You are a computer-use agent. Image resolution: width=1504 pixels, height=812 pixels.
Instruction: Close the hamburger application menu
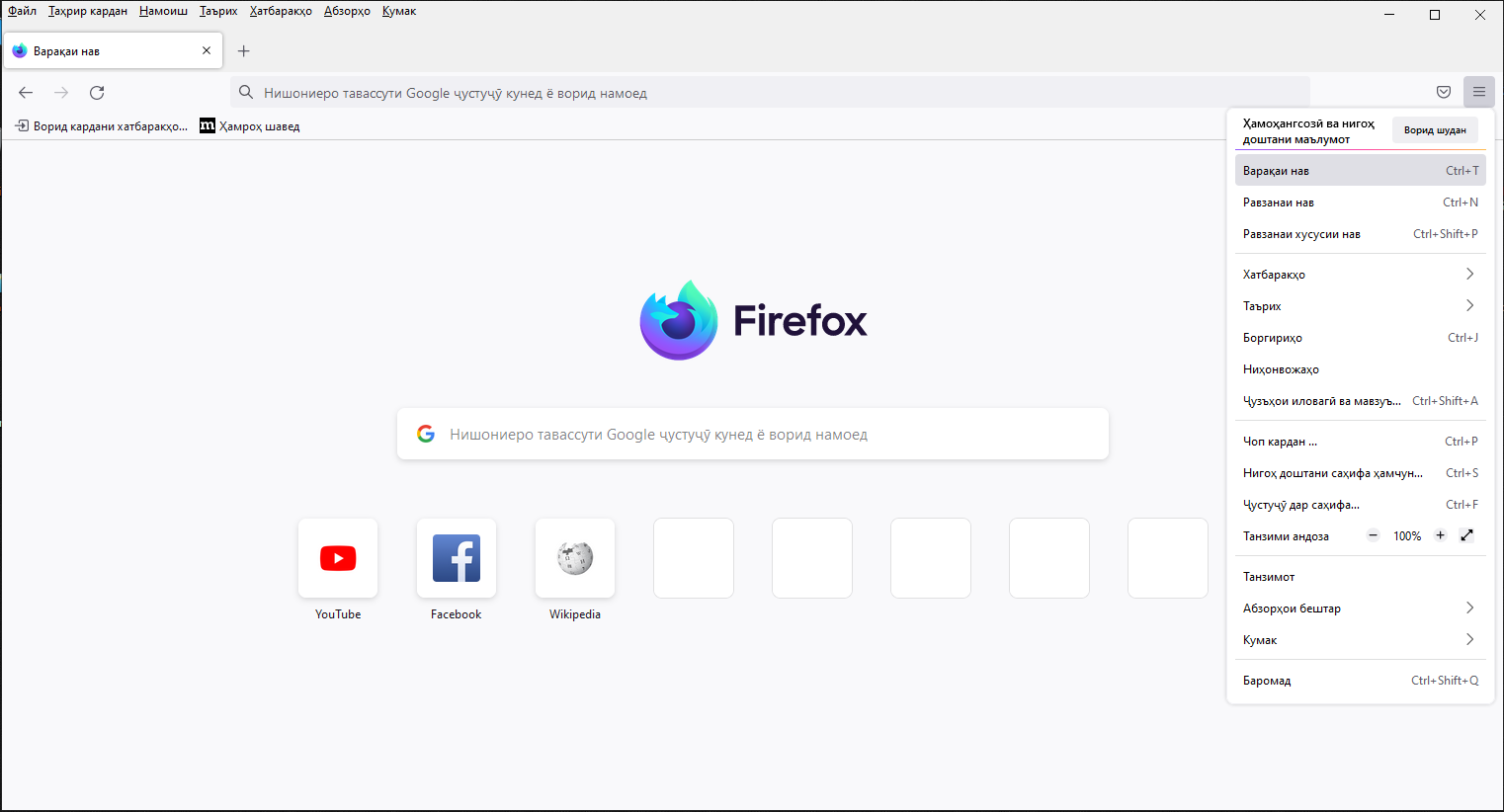1479,92
